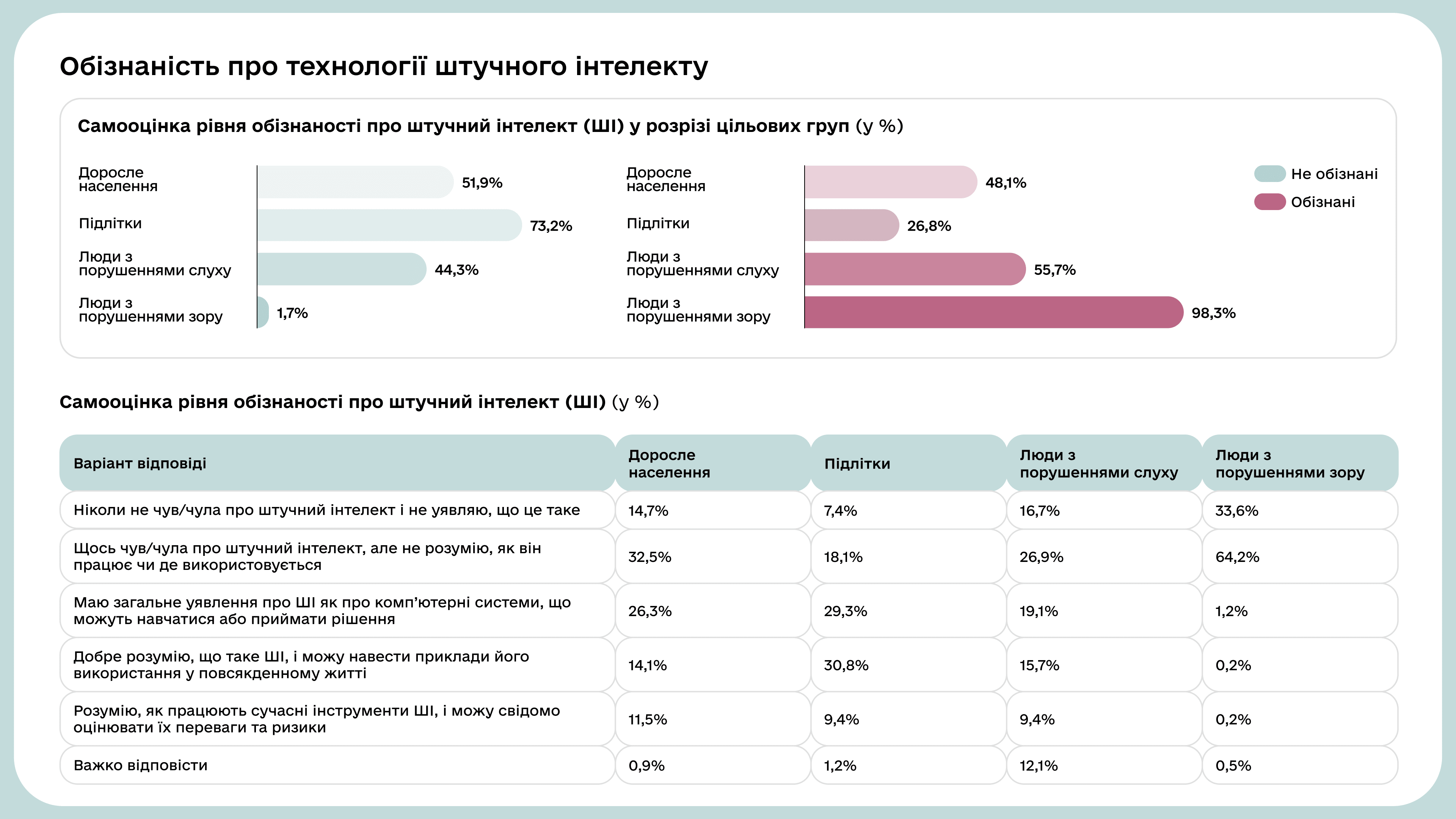Screen dimensions: 1456x819
Task: Click the 51,9% bar for Доросле населення
Action: (355, 182)
